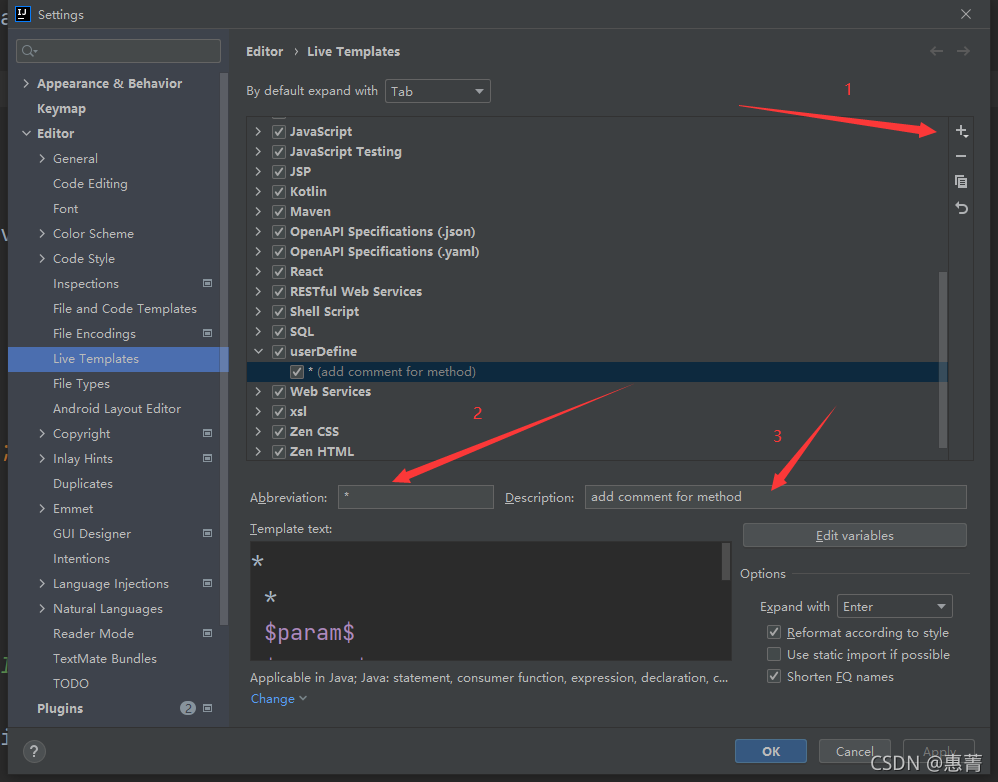
Task: Open the Plugins settings page
Action: [x=60, y=708]
